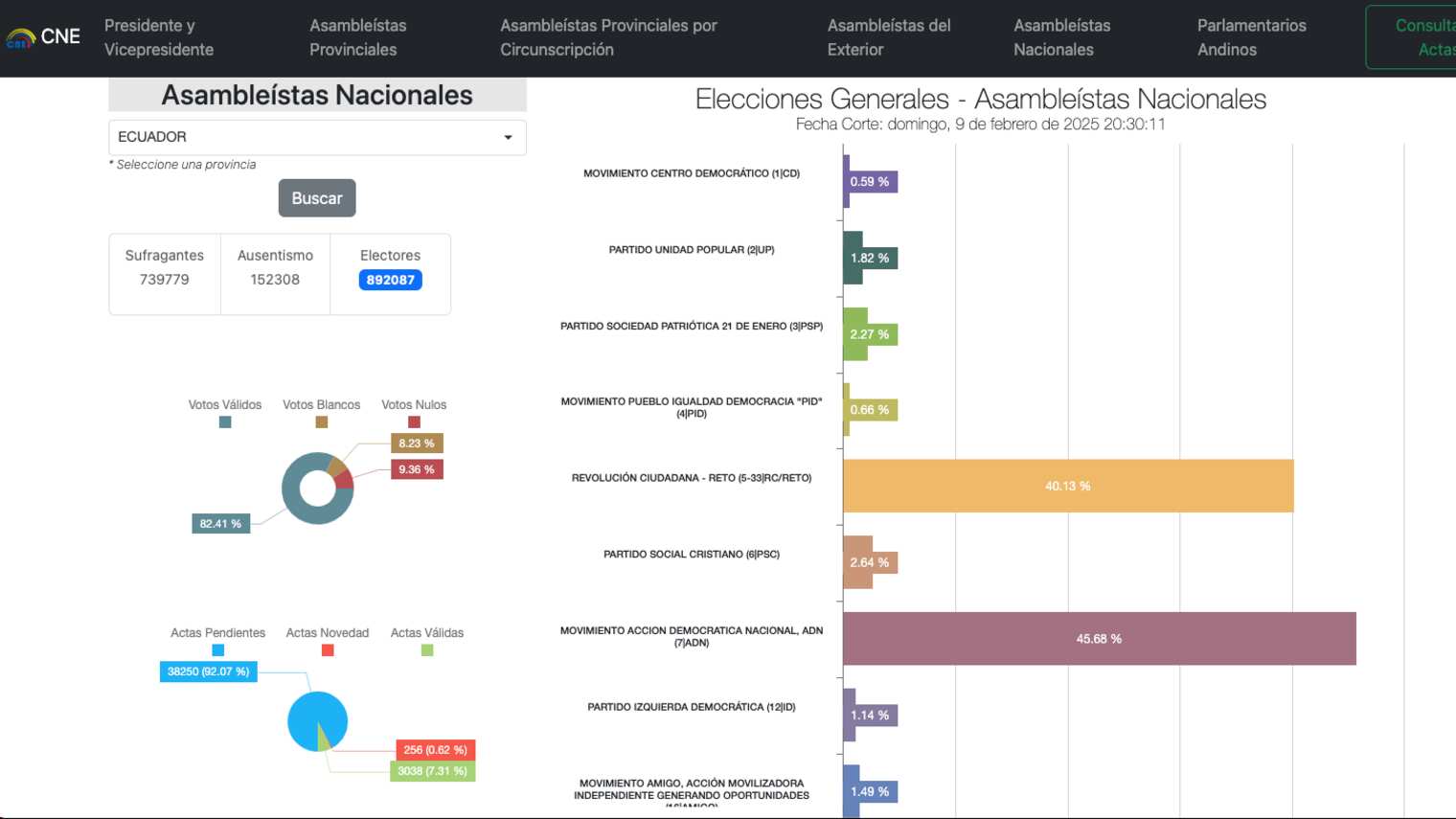
Task: Open Asambleístas Provinciales por Circunscripción
Action: tap(608, 37)
